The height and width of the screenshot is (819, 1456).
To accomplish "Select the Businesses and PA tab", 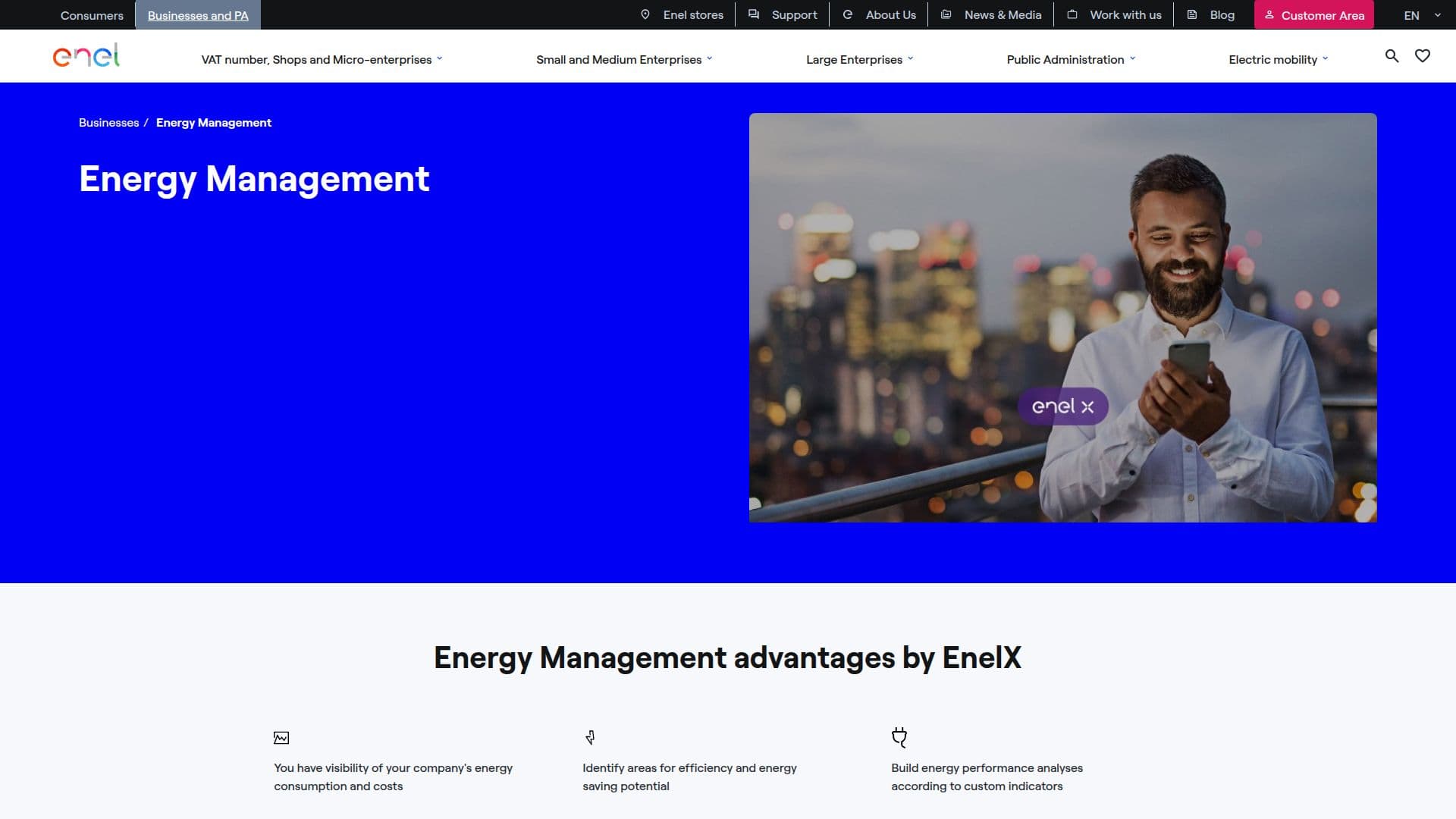I will click(x=198, y=15).
